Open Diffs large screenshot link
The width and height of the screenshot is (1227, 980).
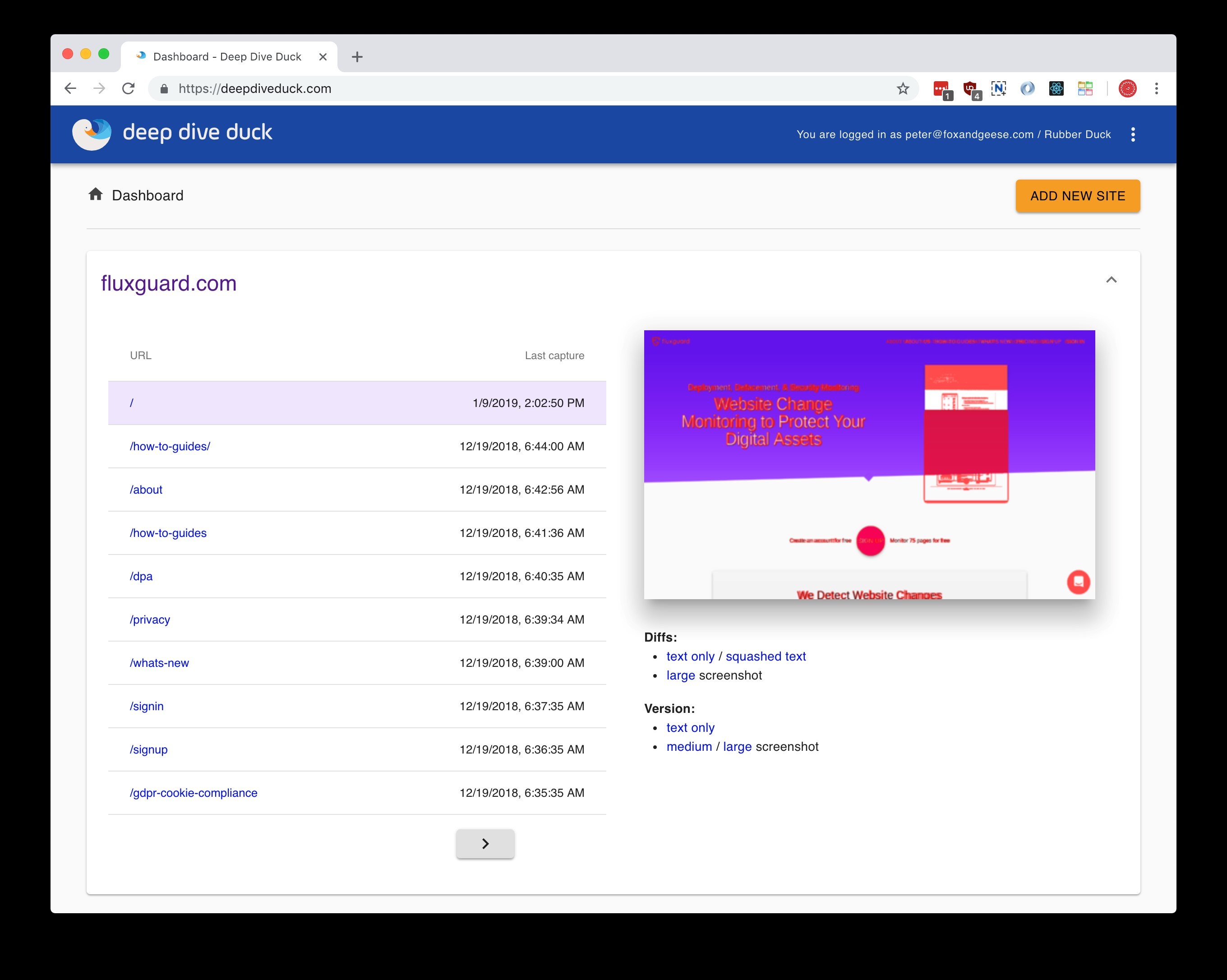point(681,675)
